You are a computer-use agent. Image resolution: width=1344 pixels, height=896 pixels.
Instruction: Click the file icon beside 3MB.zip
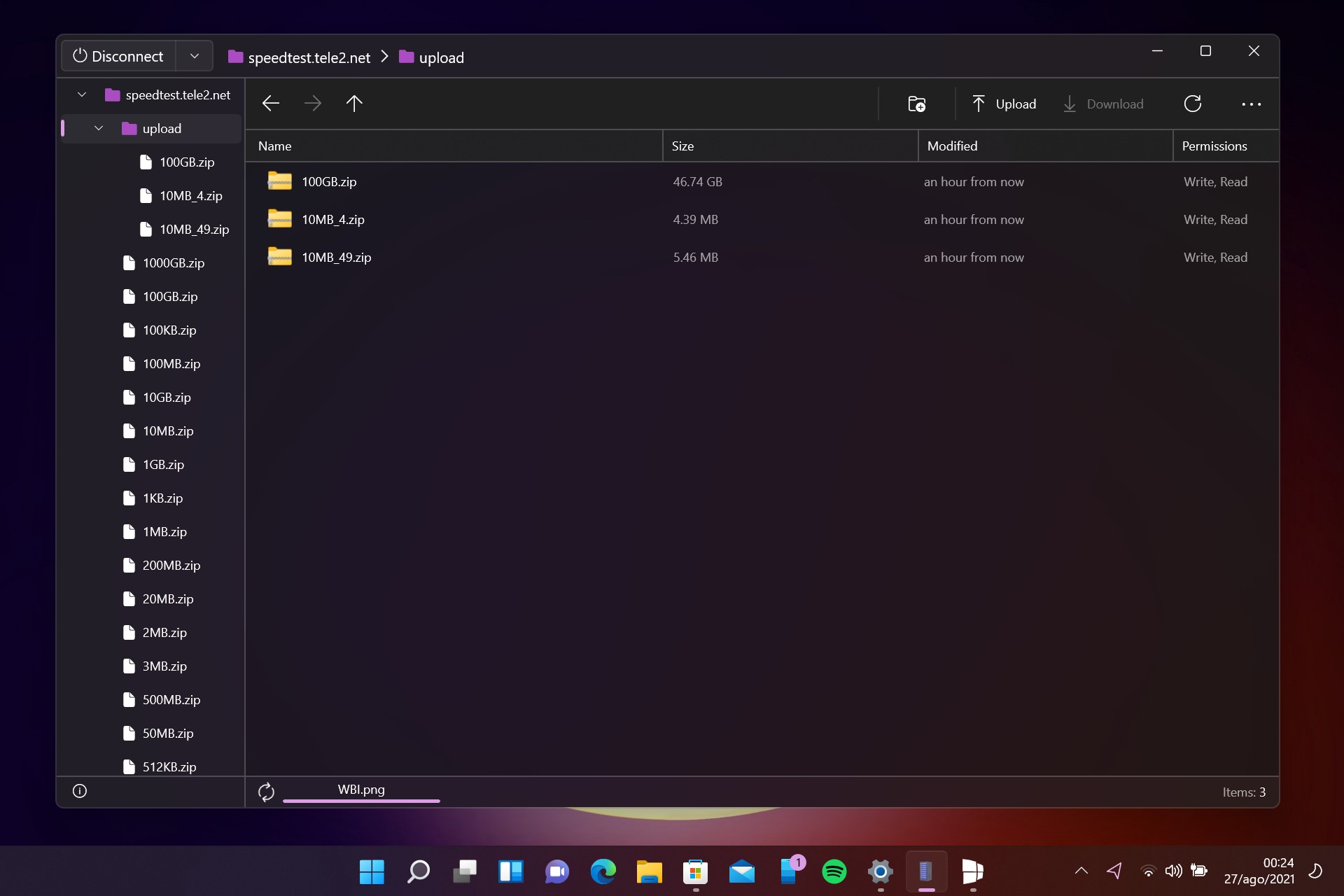tap(129, 666)
